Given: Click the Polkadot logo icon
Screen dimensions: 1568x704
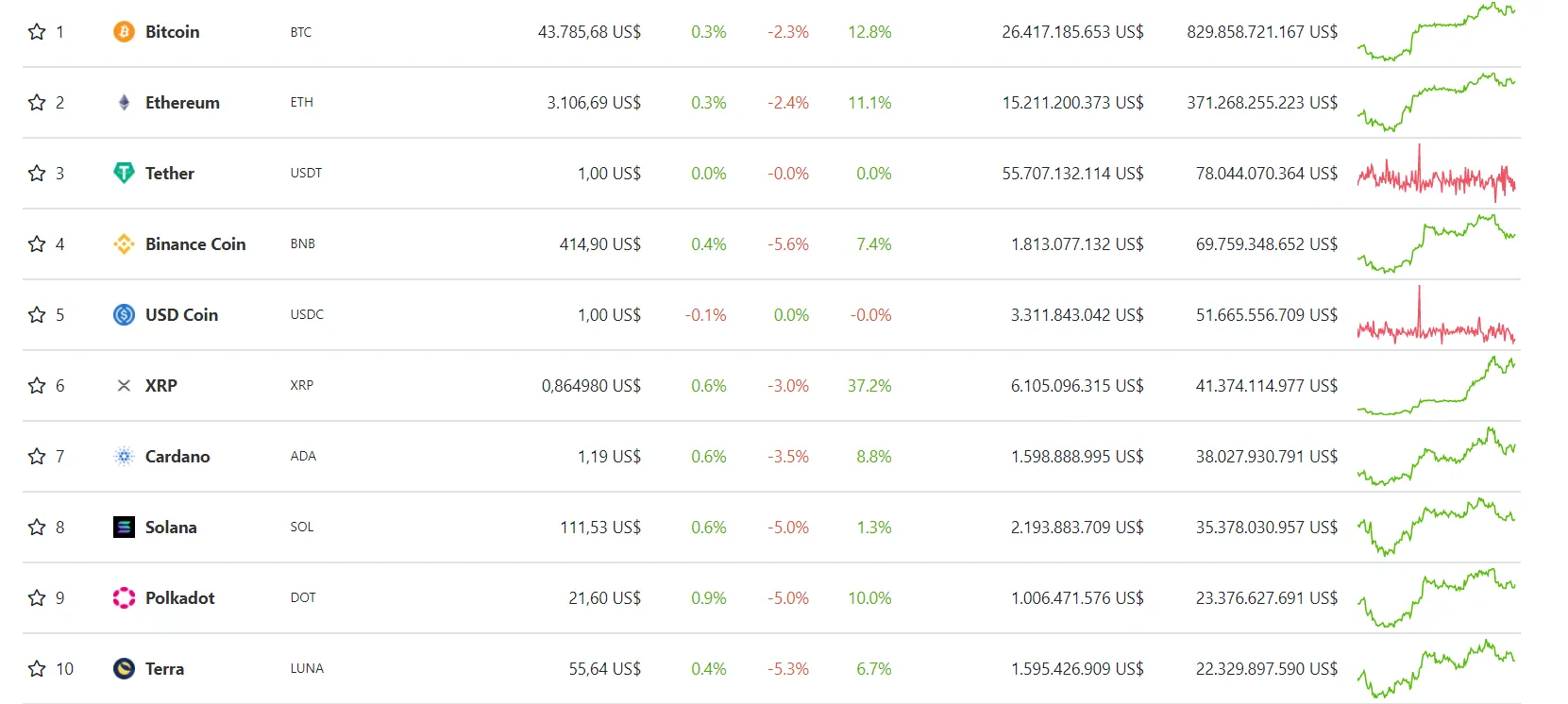Looking at the screenshot, I should (x=124, y=598).
